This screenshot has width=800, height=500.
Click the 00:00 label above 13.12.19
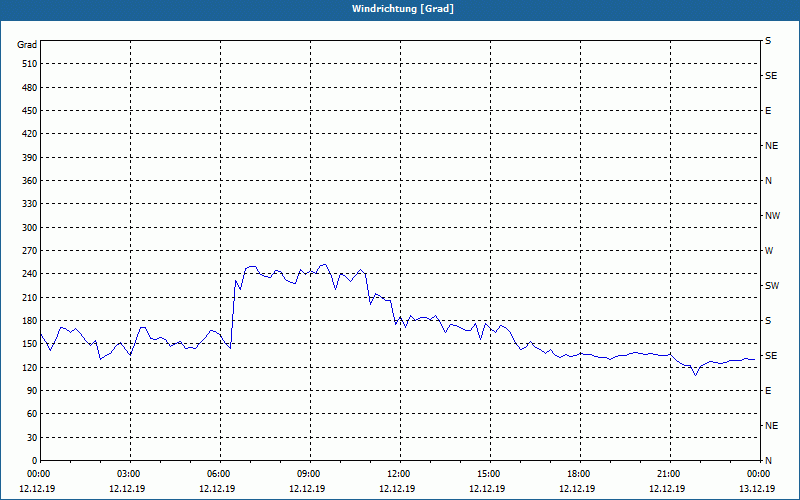click(x=759, y=474)
